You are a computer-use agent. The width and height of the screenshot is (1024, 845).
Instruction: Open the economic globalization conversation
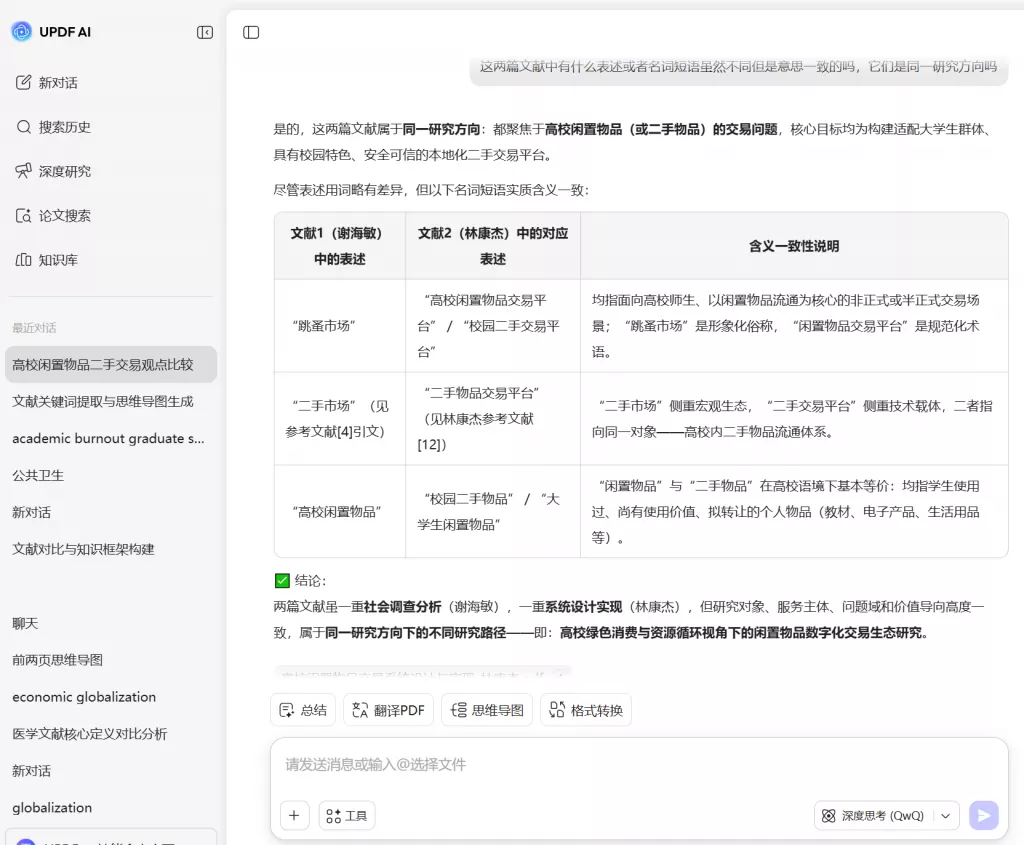tap(83, 697)
